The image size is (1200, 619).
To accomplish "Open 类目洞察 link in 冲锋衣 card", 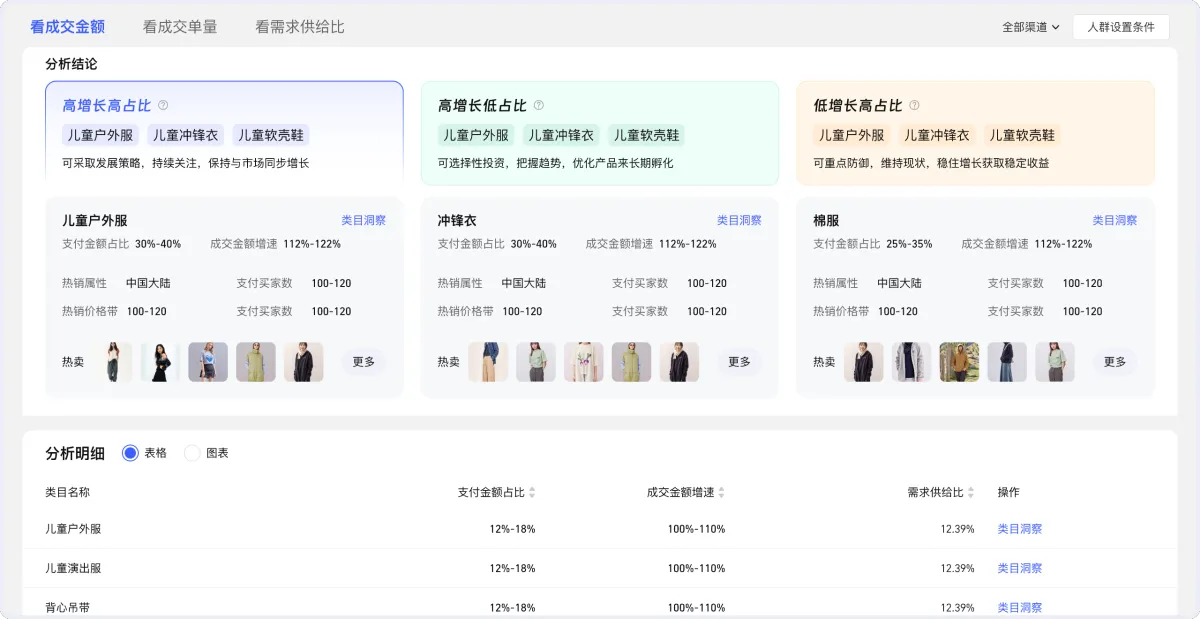I will (739, 220).
